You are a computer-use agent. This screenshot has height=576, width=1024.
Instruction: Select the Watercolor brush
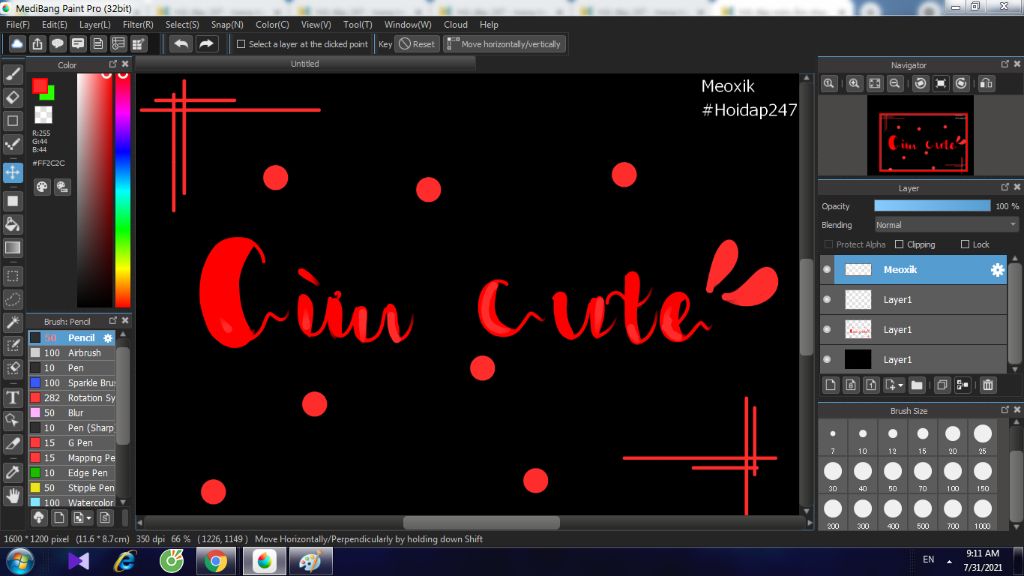72,503
